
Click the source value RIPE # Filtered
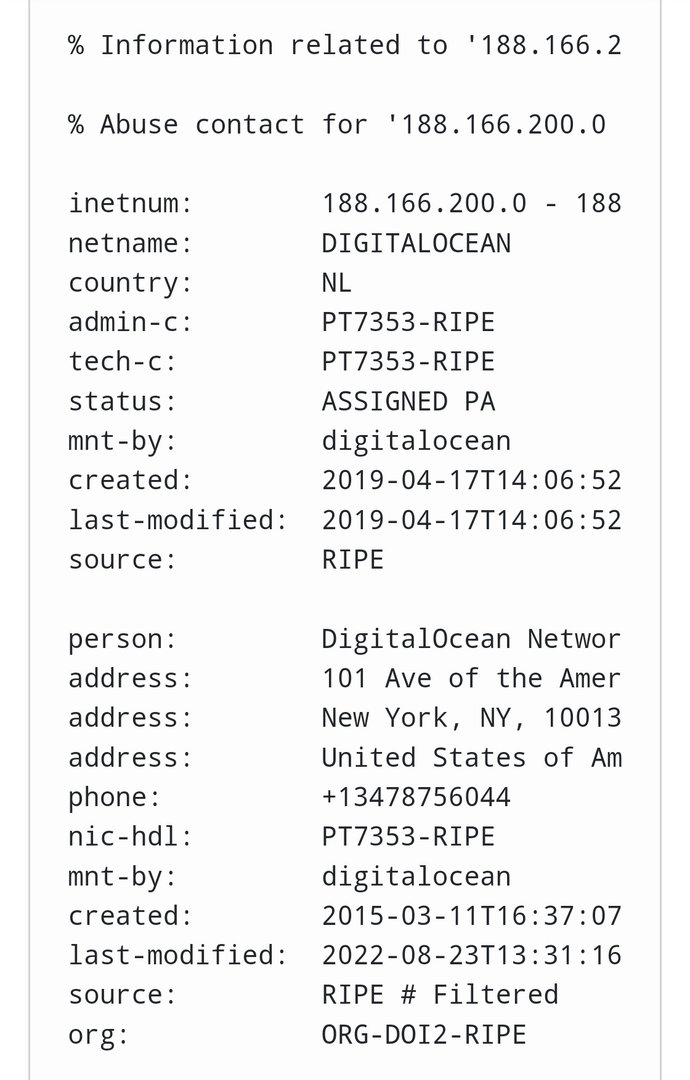tap(440, 995)
